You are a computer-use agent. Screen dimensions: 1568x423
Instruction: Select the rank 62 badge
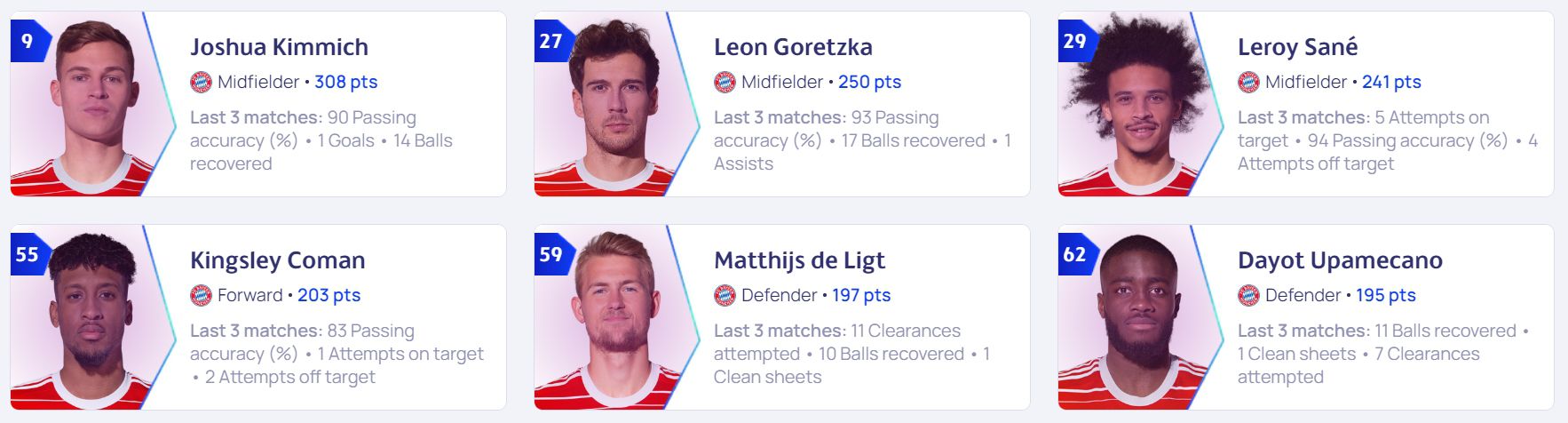coord(1077,254)
